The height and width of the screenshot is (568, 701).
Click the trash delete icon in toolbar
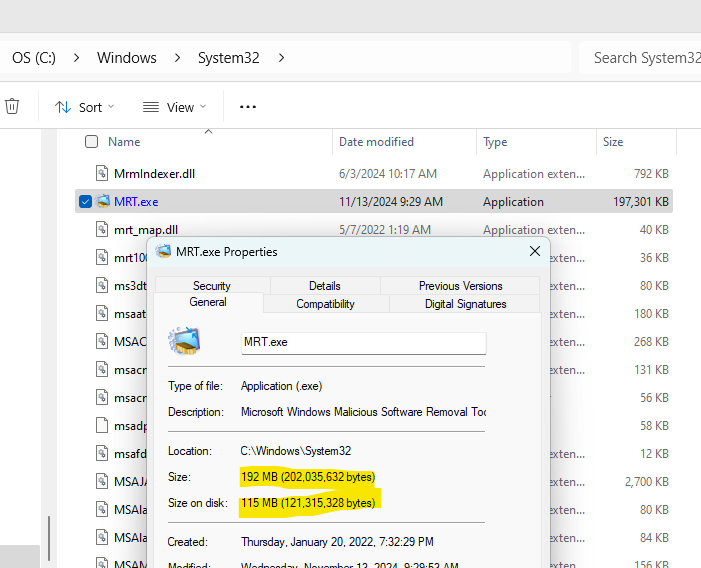[12, 106]
